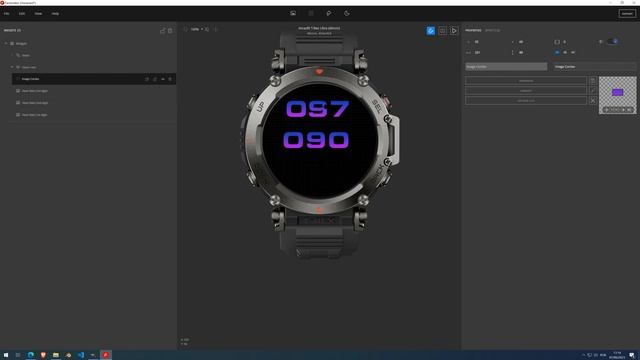
Task: Select the third alignment option
Action: [573, 52]
